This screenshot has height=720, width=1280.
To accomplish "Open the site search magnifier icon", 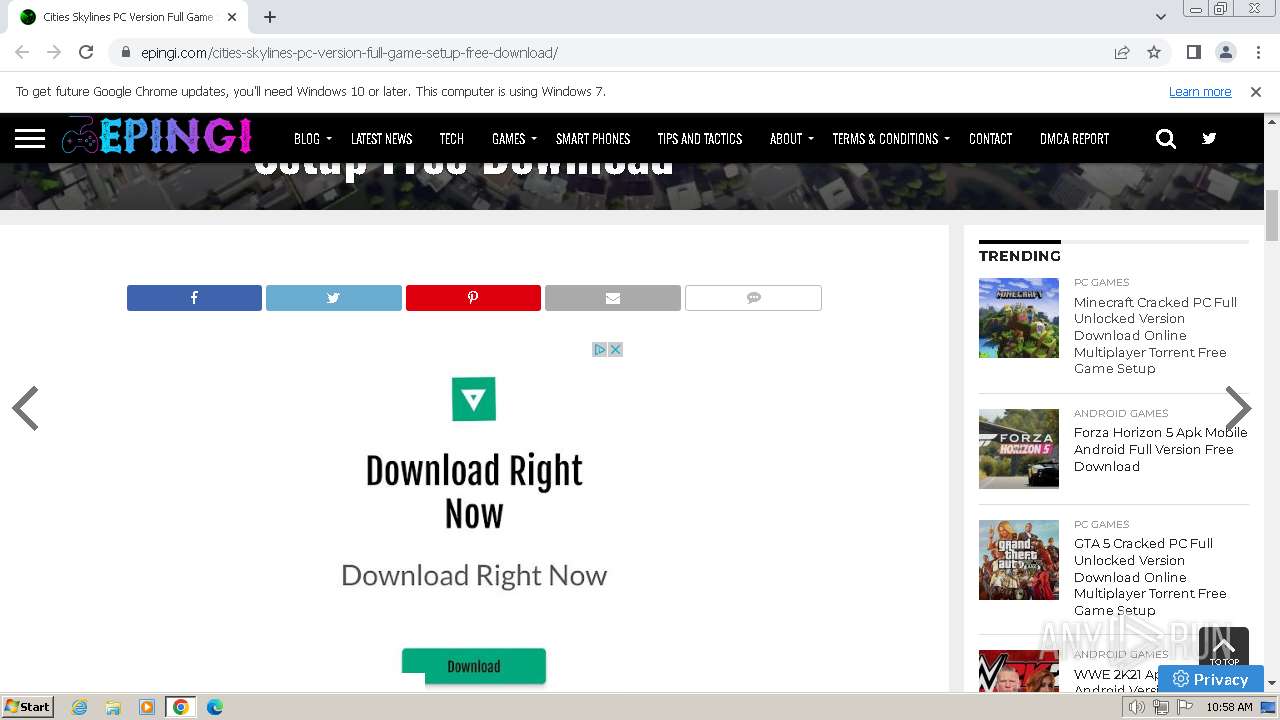I will point(1166,139).
